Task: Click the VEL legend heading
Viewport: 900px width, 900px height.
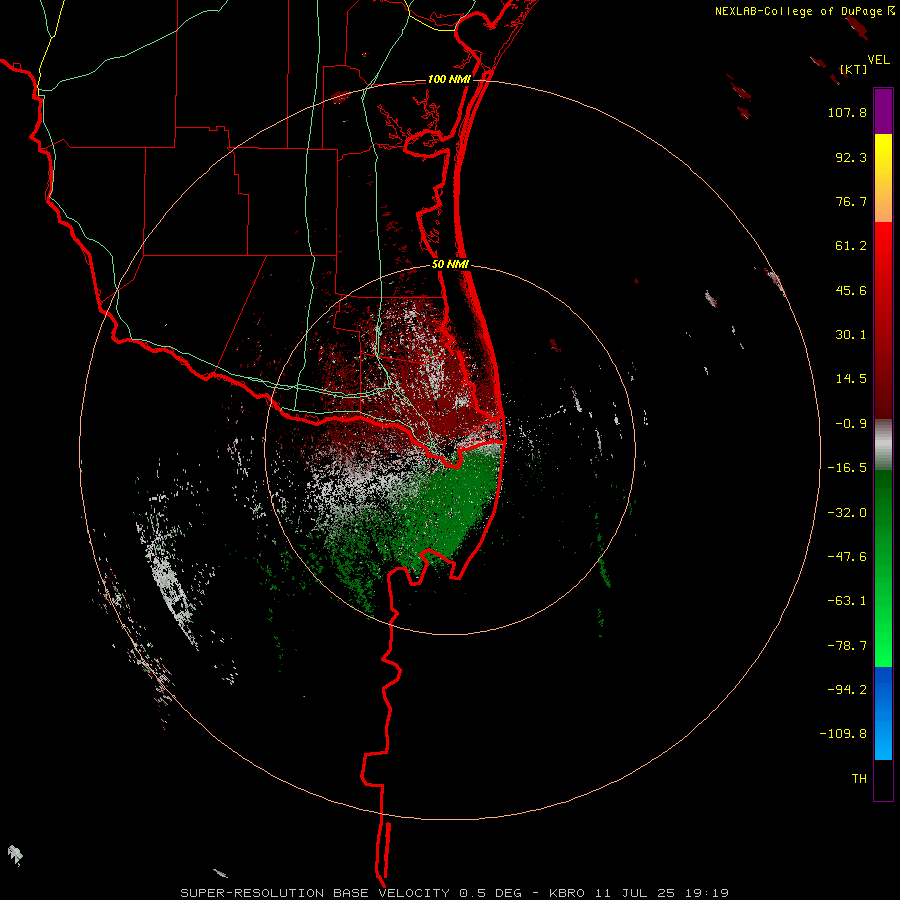Action: pyautogui.click(x=878, y=60)
